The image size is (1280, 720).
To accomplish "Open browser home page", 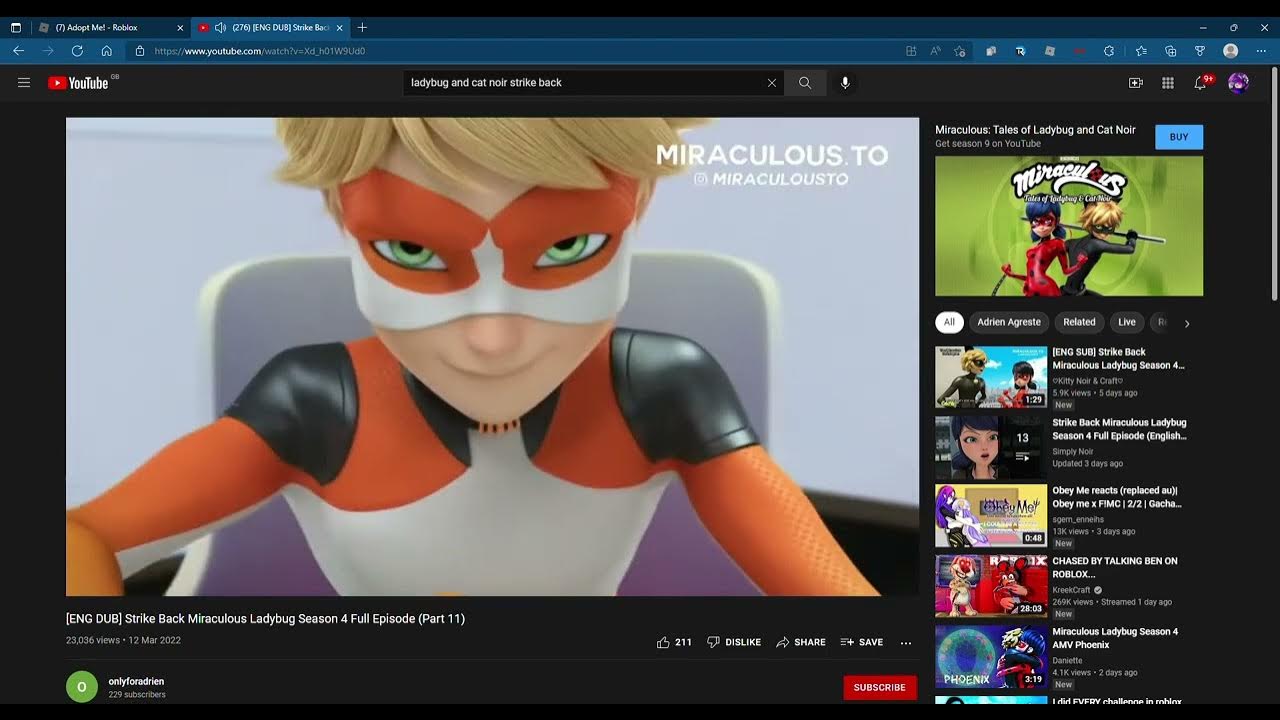I will pos(107,51).
